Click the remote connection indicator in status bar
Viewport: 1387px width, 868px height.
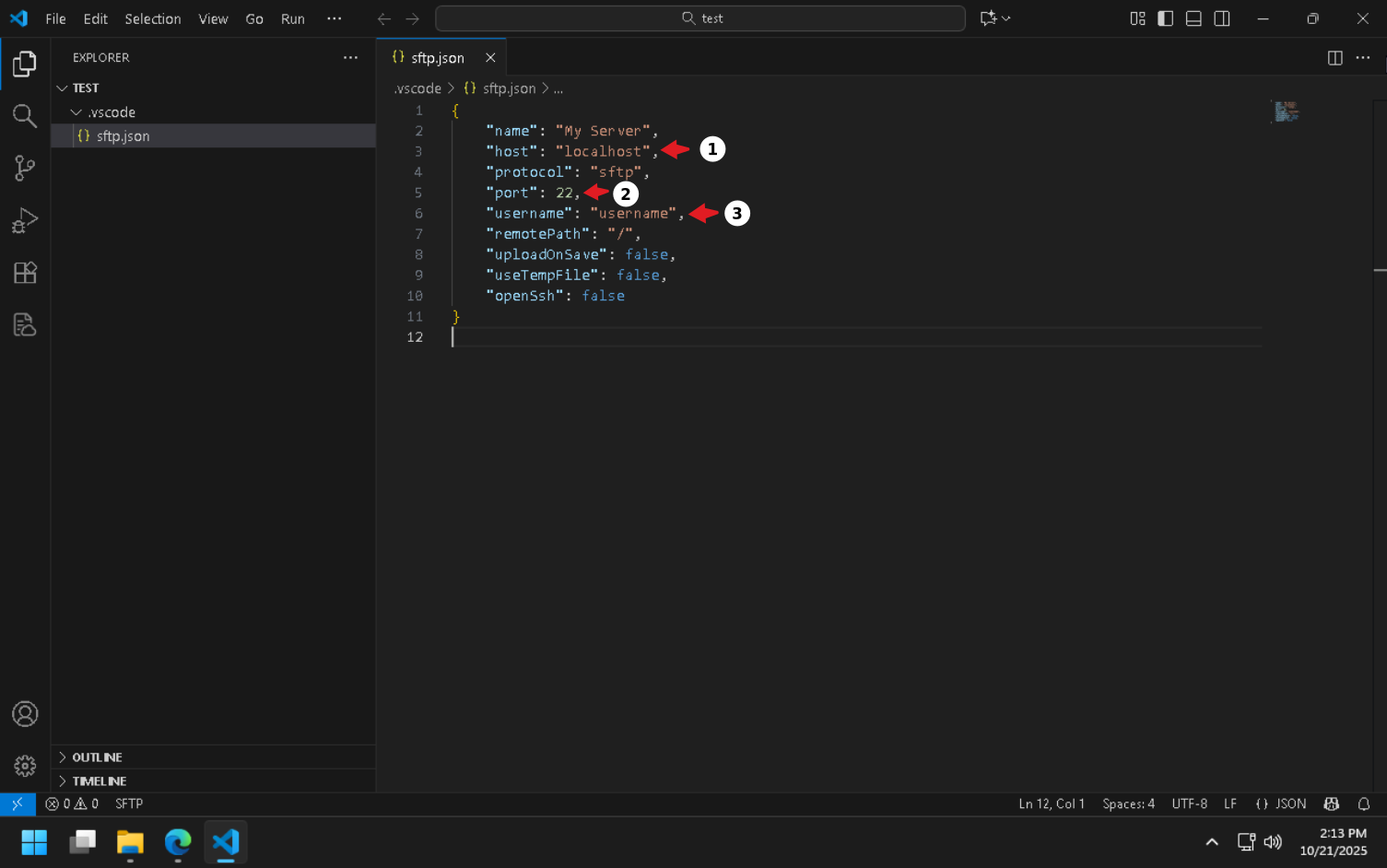tap(17, 803)
